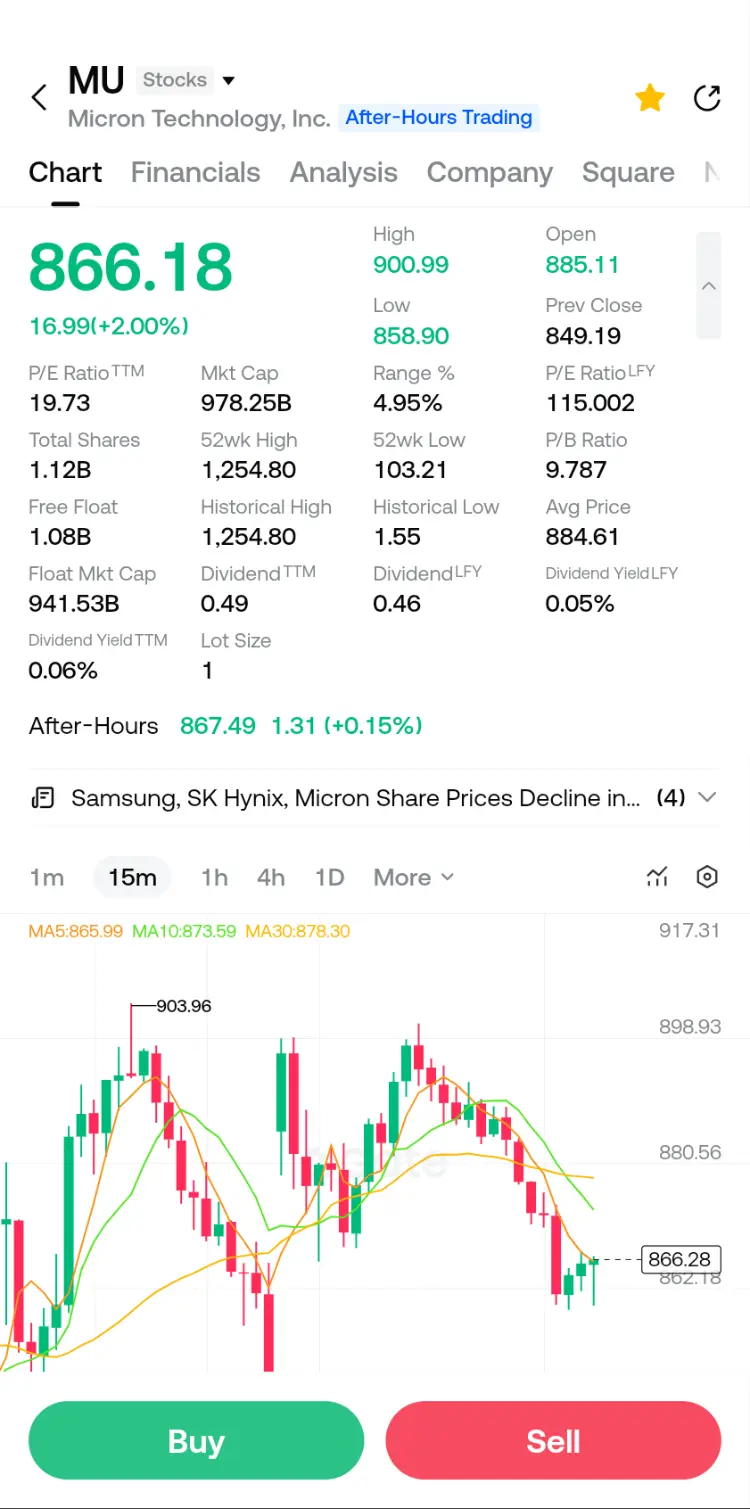The height and width of the screenshot is (1509, 750).
Task: Collapse the quote details panel
Action: click(708, 286)
